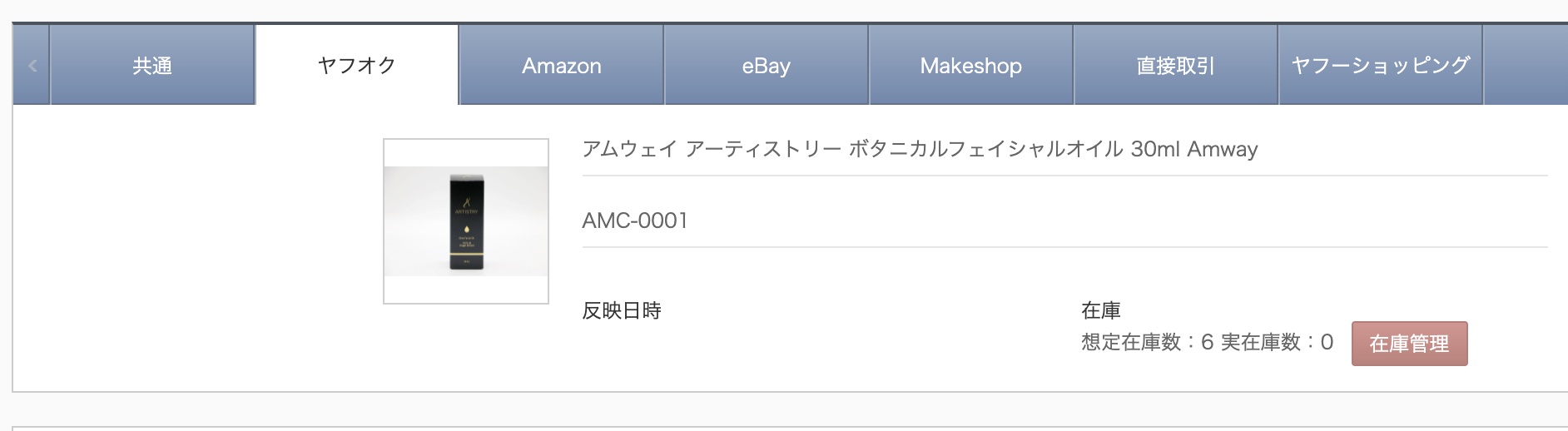Image resolution: width=1568 pixels, height=431 pixels.
Task: Switch to the 共通 tab
Action: [152, 66]
